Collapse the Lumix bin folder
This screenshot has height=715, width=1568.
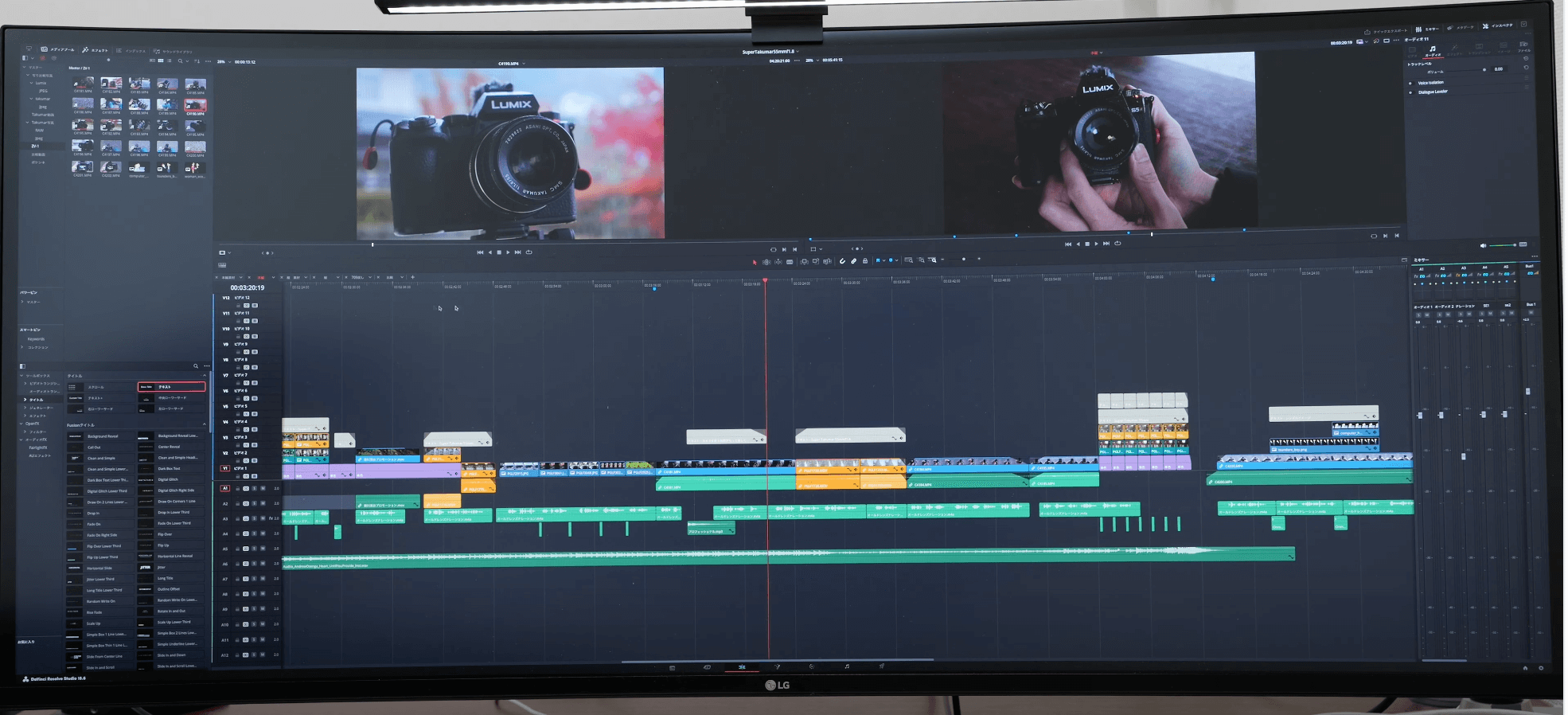coord(32,83)
